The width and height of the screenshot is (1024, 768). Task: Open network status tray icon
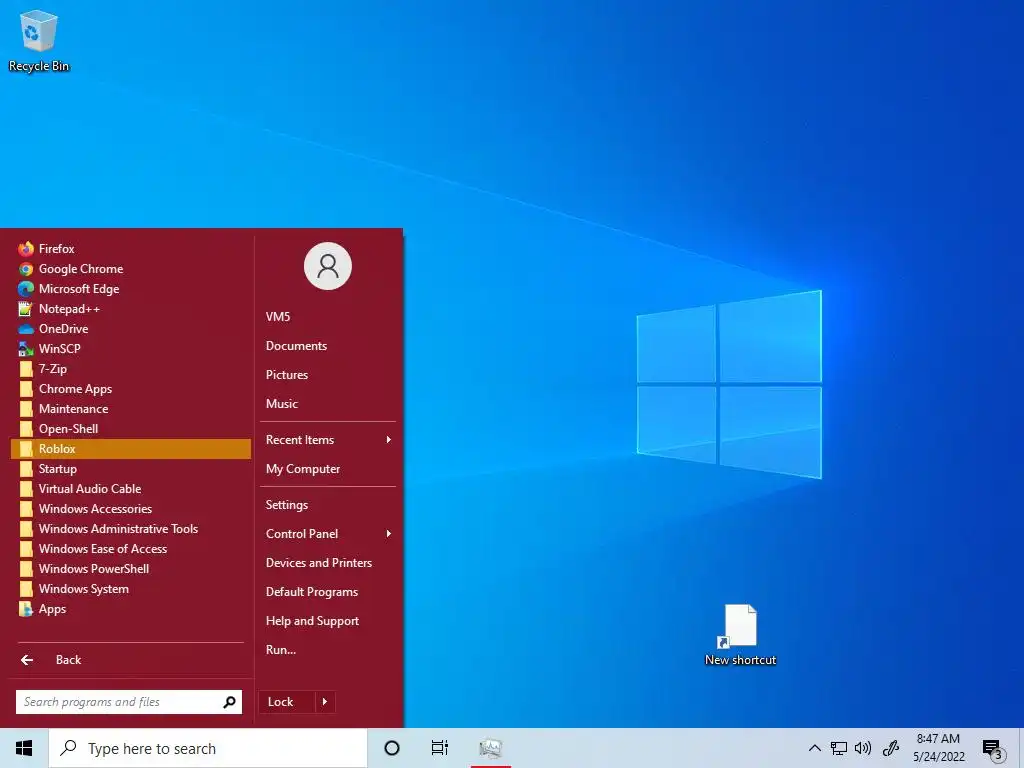(x=839, y=748)
